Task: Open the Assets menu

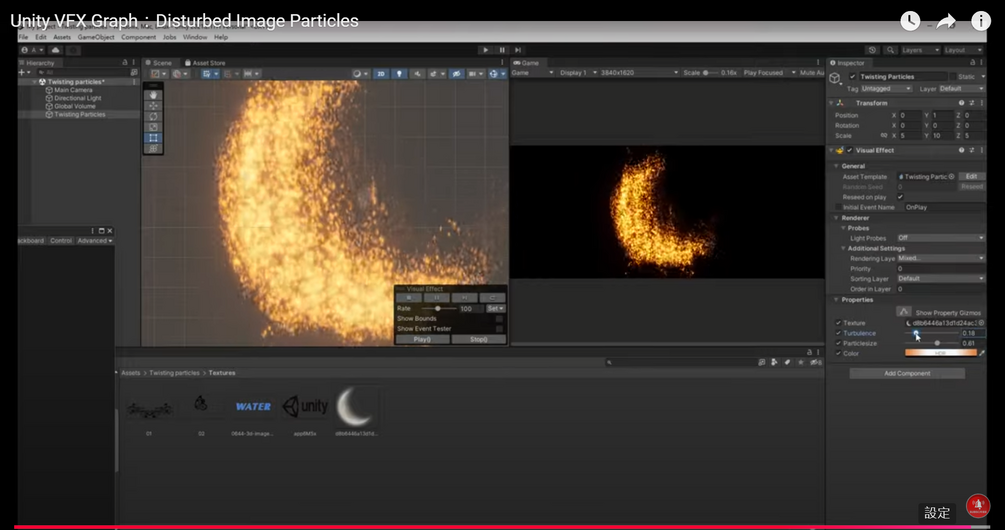Action: [62, 37]
